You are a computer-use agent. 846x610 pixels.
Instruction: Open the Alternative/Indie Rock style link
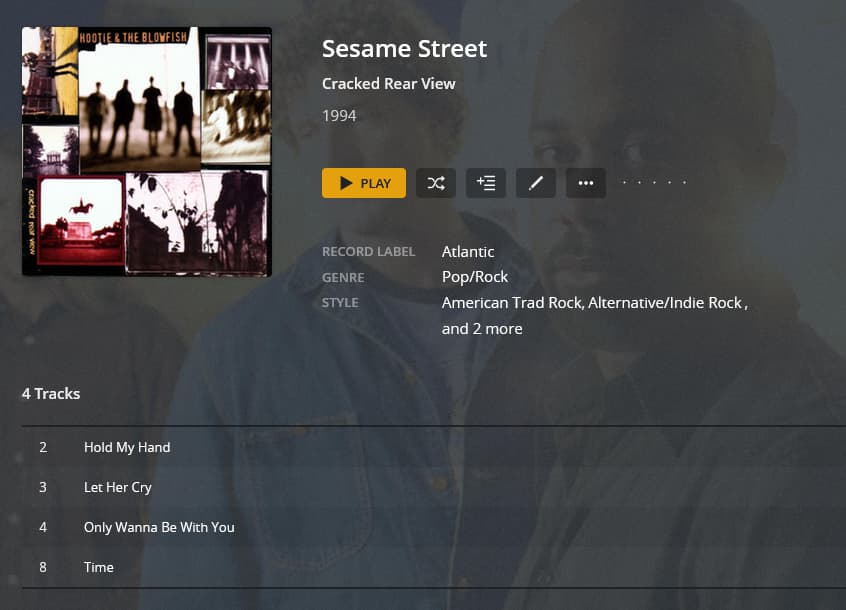coord(666,302)
